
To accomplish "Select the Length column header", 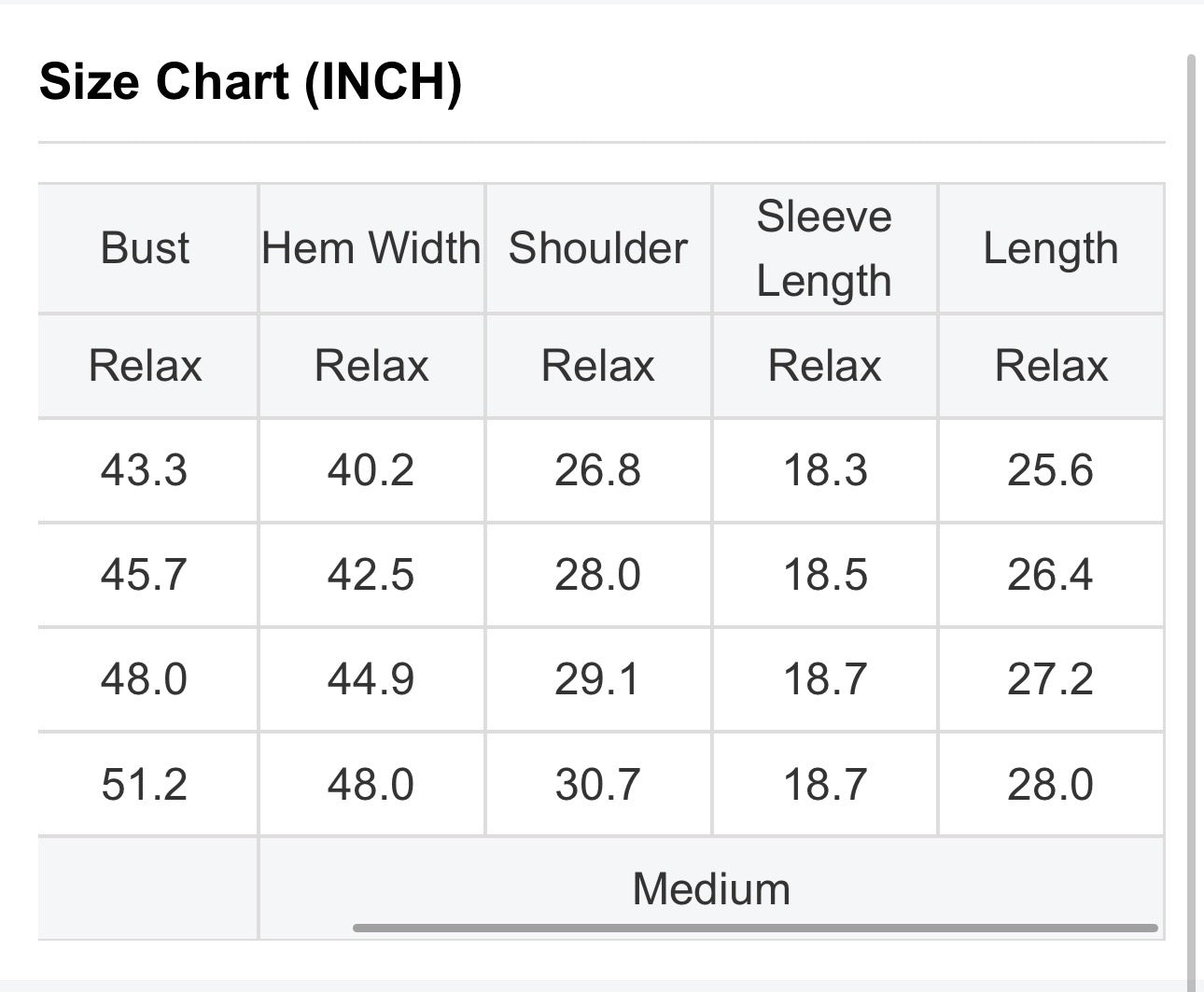I will coord(1051,249).
